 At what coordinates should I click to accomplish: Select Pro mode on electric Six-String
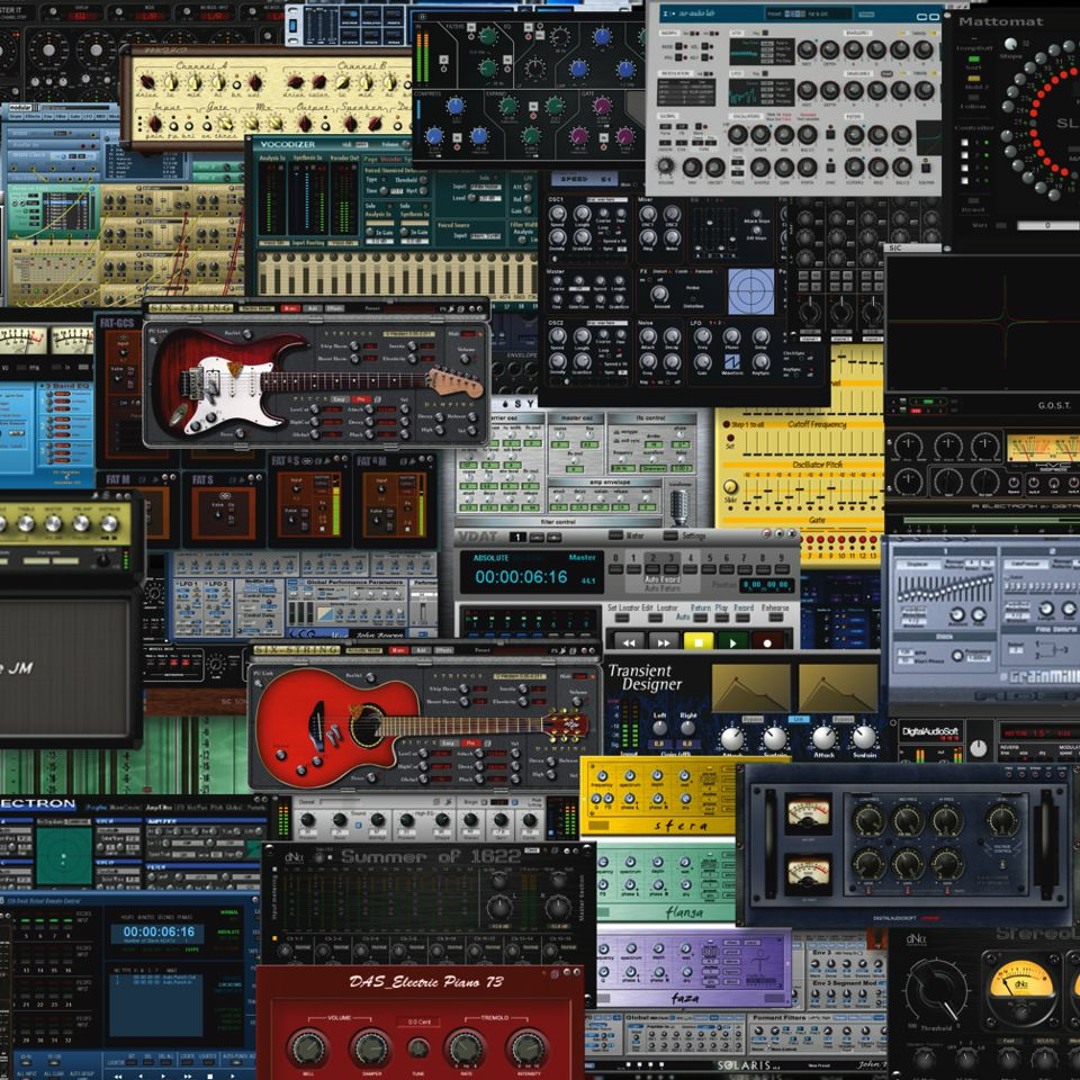pyautogui.click(x=361, y=399)
